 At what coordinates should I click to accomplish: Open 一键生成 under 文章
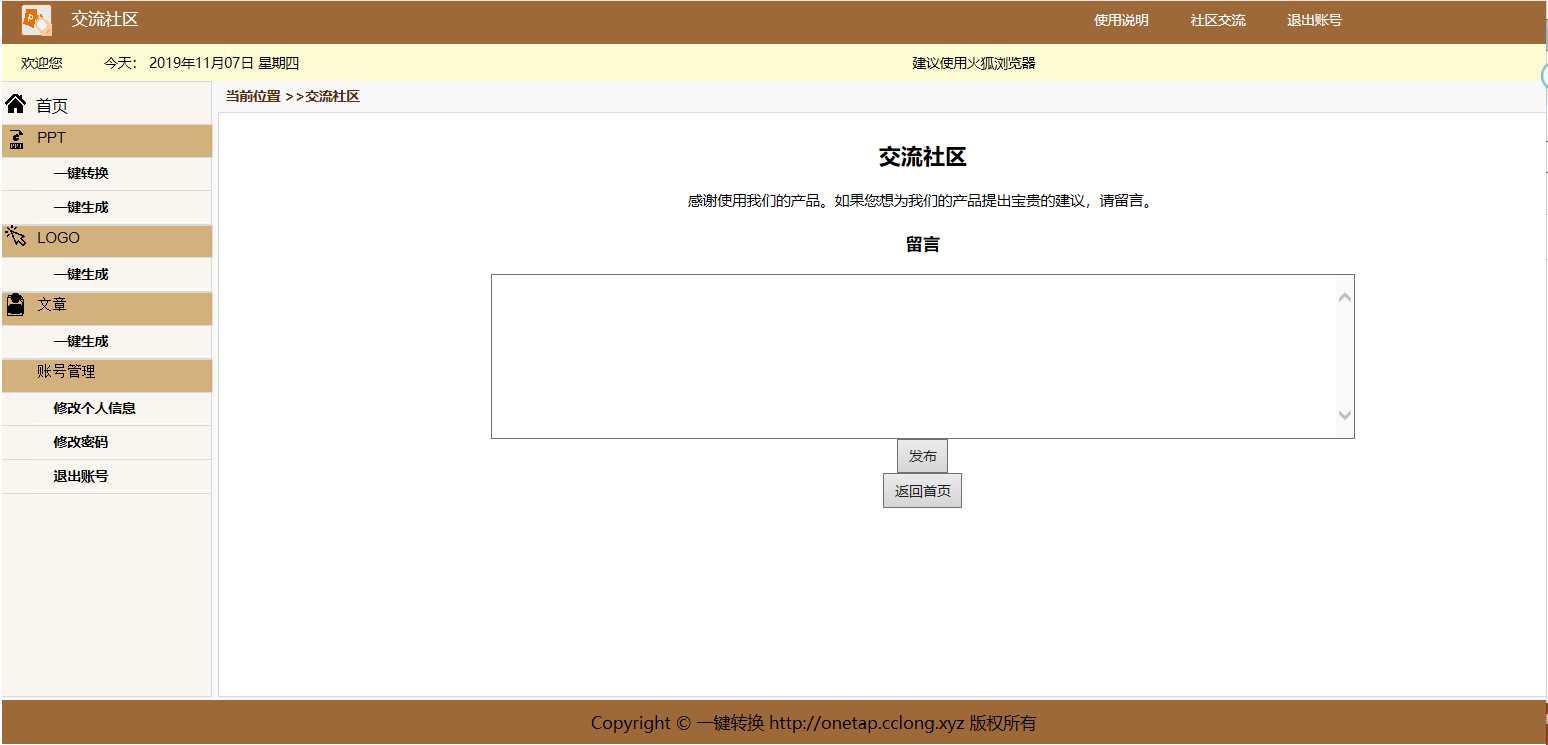[81, 341]
